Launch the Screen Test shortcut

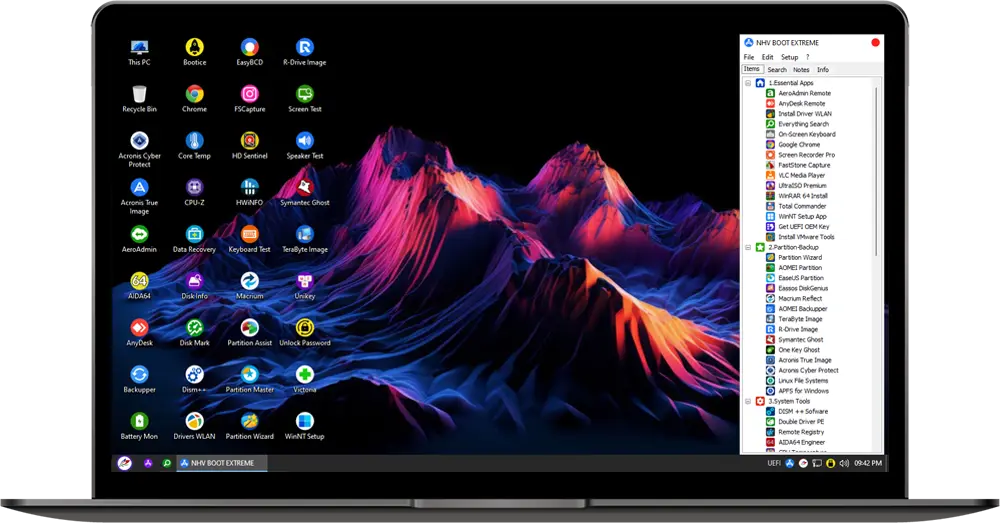pyautogui.click(x=305, y=99)
